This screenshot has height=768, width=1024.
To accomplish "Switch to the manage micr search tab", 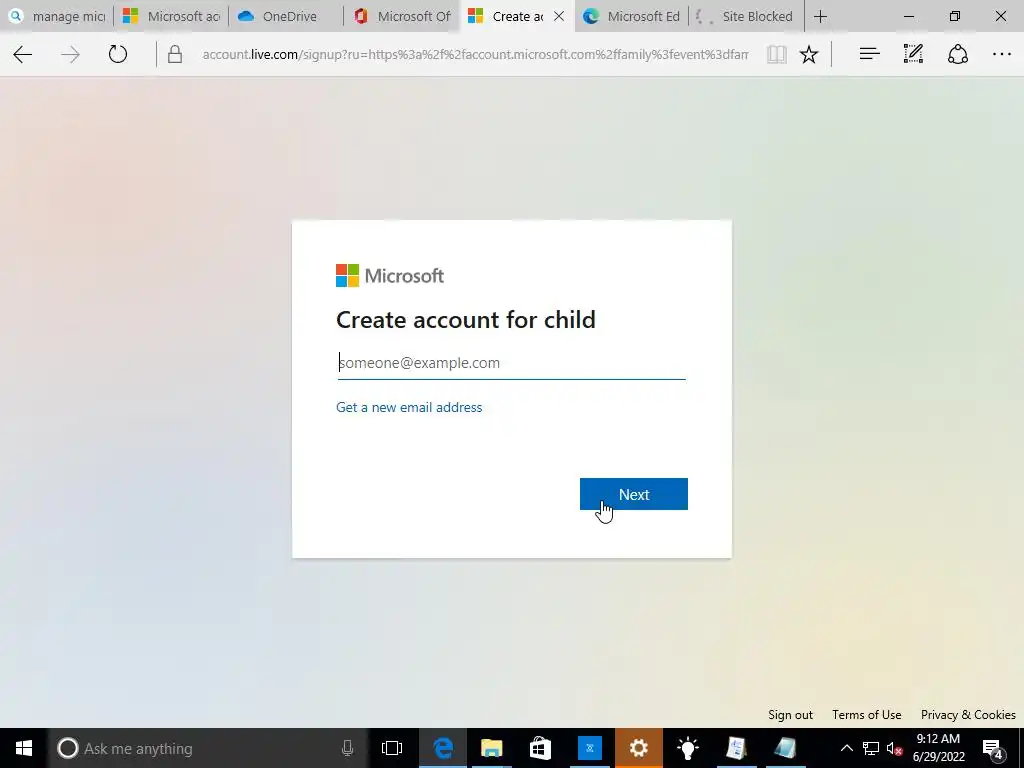I will [x=57, y=16].
